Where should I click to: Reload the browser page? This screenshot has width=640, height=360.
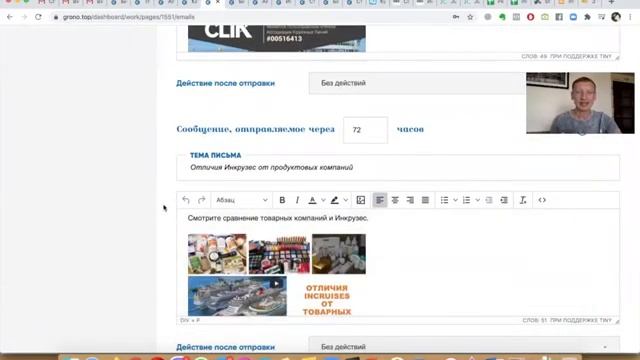click(x=38, y=17)
